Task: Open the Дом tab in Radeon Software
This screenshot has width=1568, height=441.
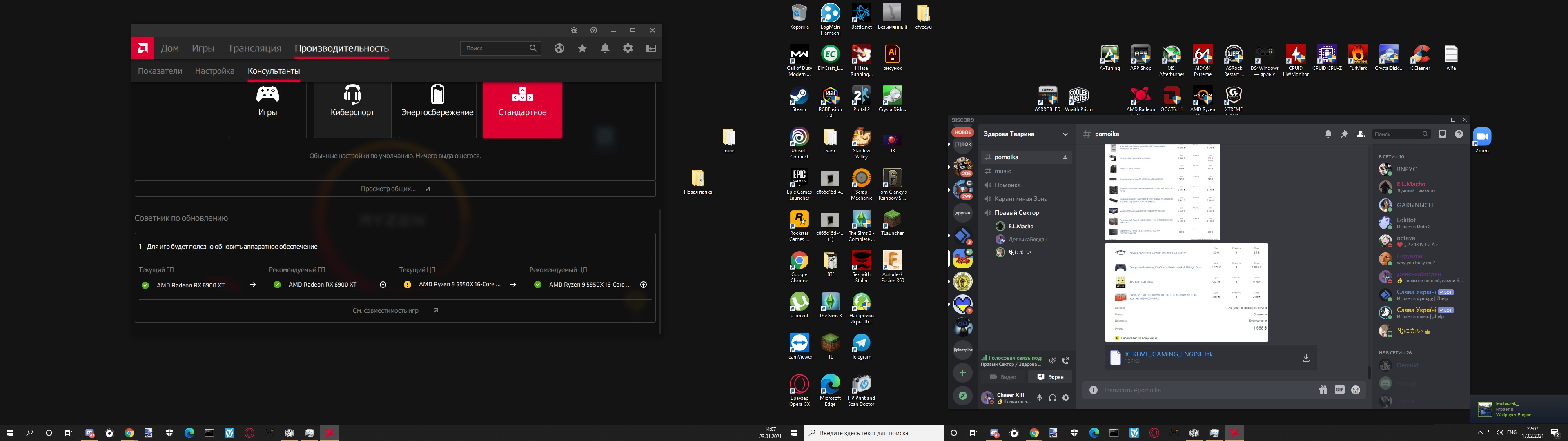Action: tap(170, 48)
